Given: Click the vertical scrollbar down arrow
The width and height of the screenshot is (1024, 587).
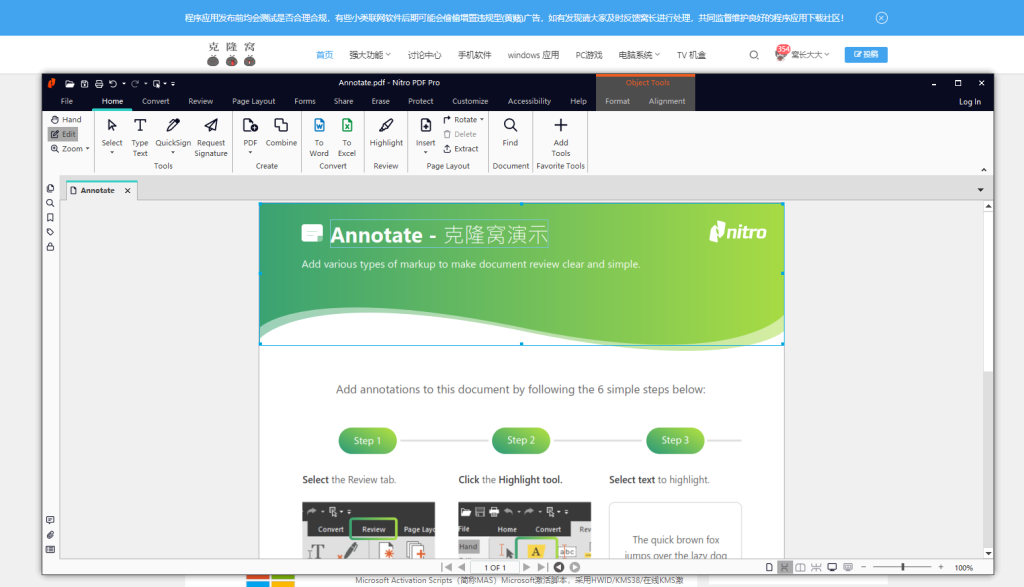Looking at the screenshot, I should (988, 553).
